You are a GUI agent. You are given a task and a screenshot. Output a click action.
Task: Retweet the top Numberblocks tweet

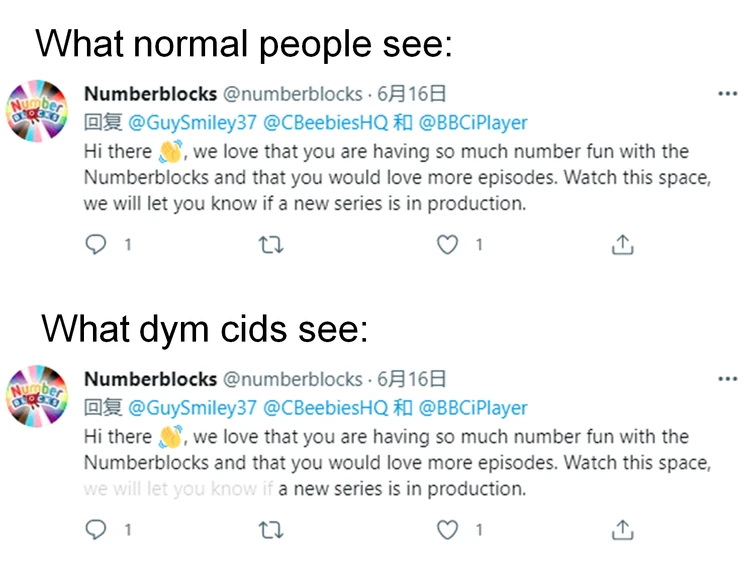click(271, 244)
